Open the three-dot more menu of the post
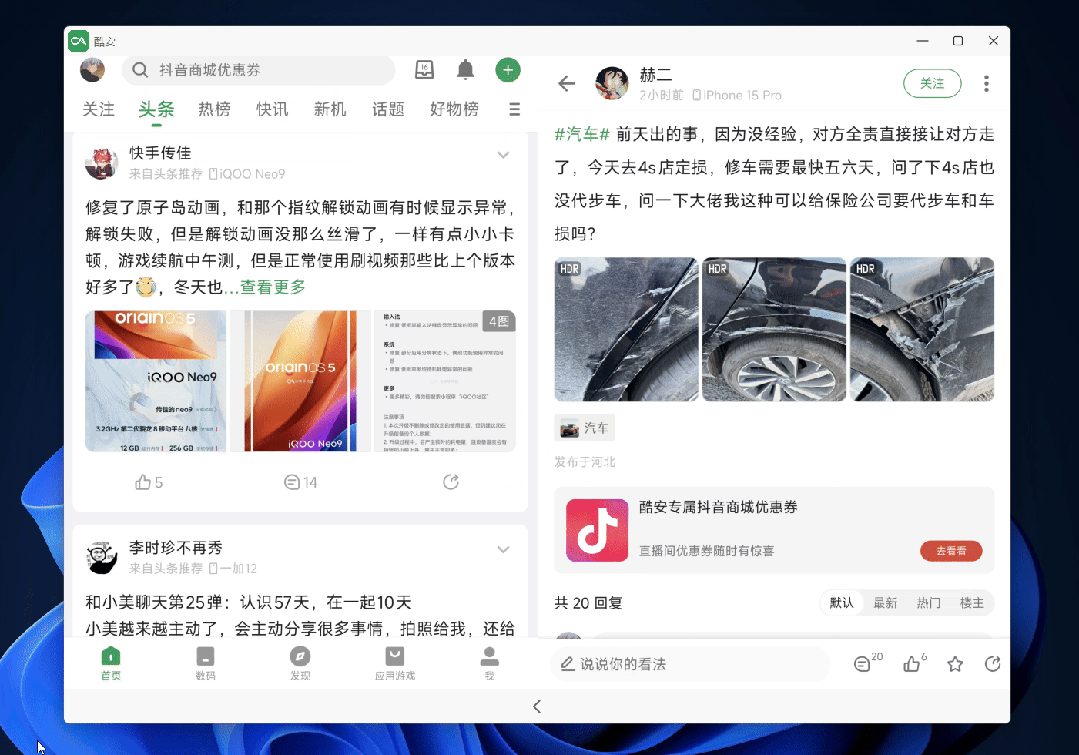Screen dimensions: 1079x755 pos(986,84)
